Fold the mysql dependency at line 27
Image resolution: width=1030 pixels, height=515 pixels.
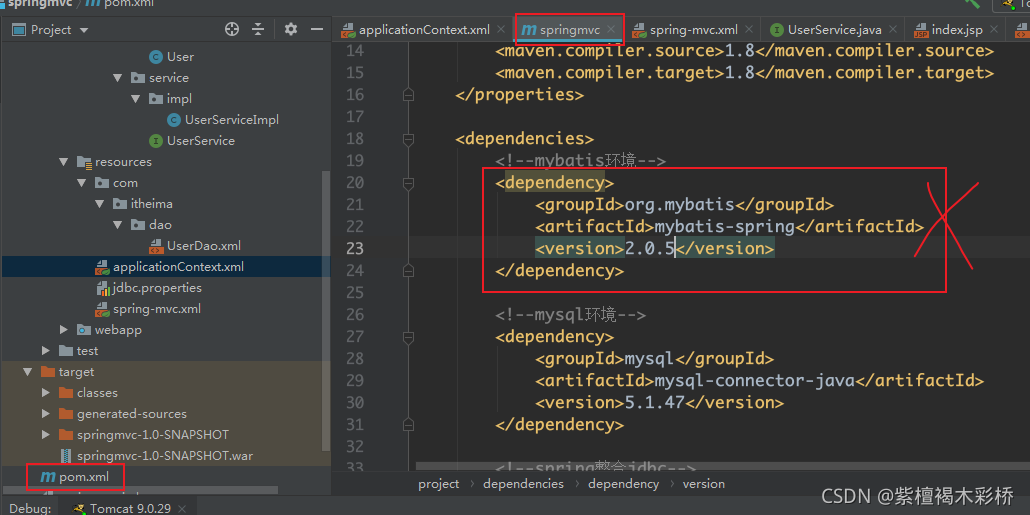click(x=409, y=338)
